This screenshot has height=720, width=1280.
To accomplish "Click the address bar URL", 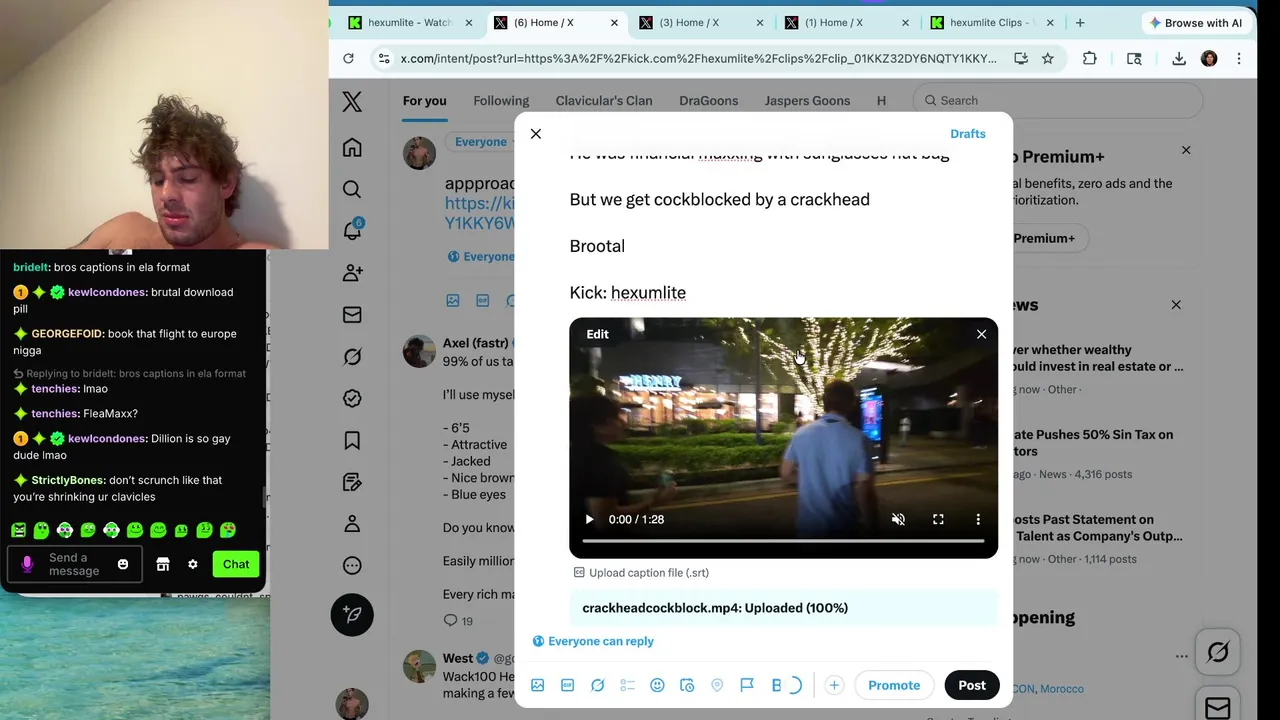I will click(698, 58).
